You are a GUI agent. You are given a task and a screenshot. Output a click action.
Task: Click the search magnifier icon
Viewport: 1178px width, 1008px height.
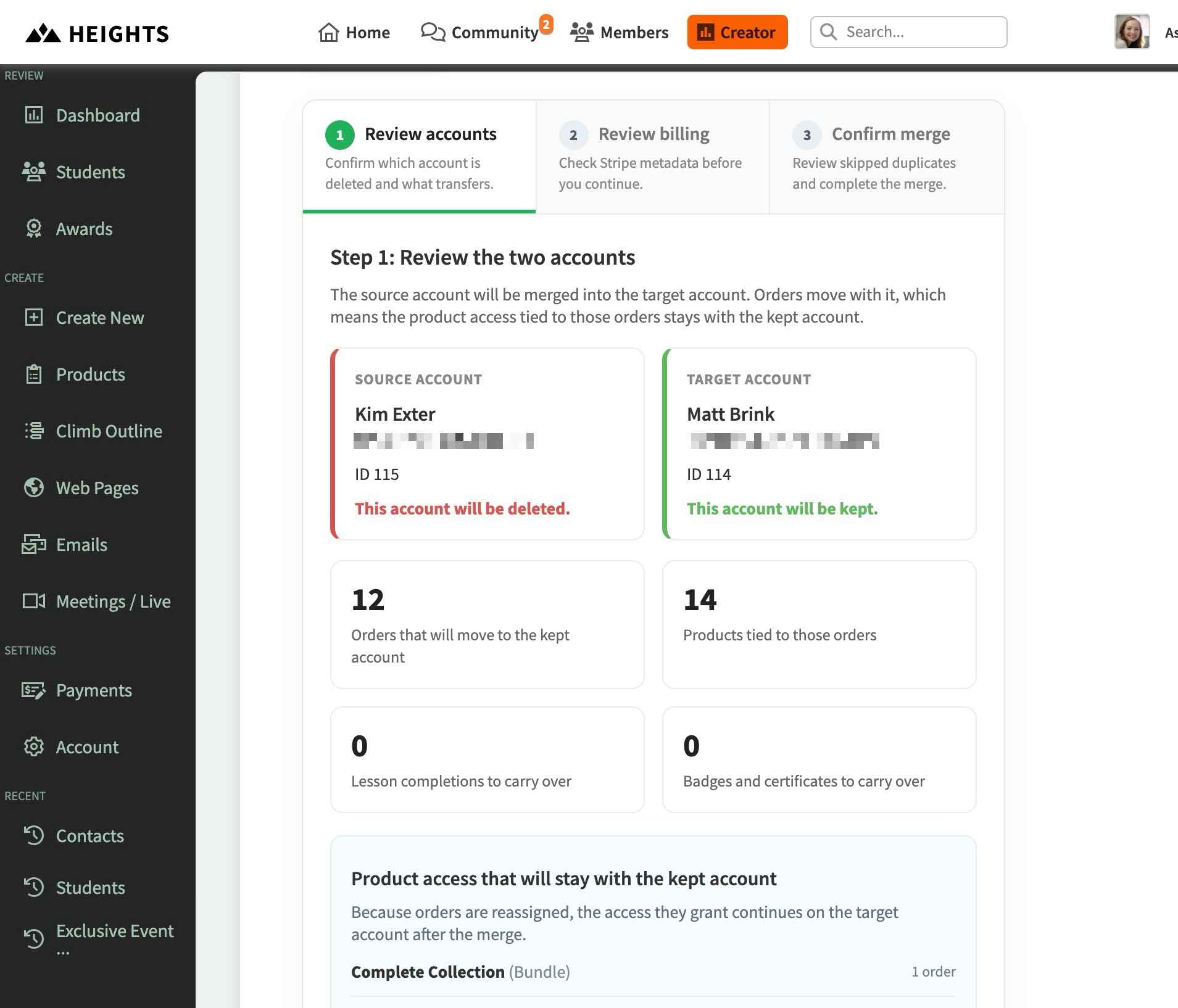tap(828, 32)
